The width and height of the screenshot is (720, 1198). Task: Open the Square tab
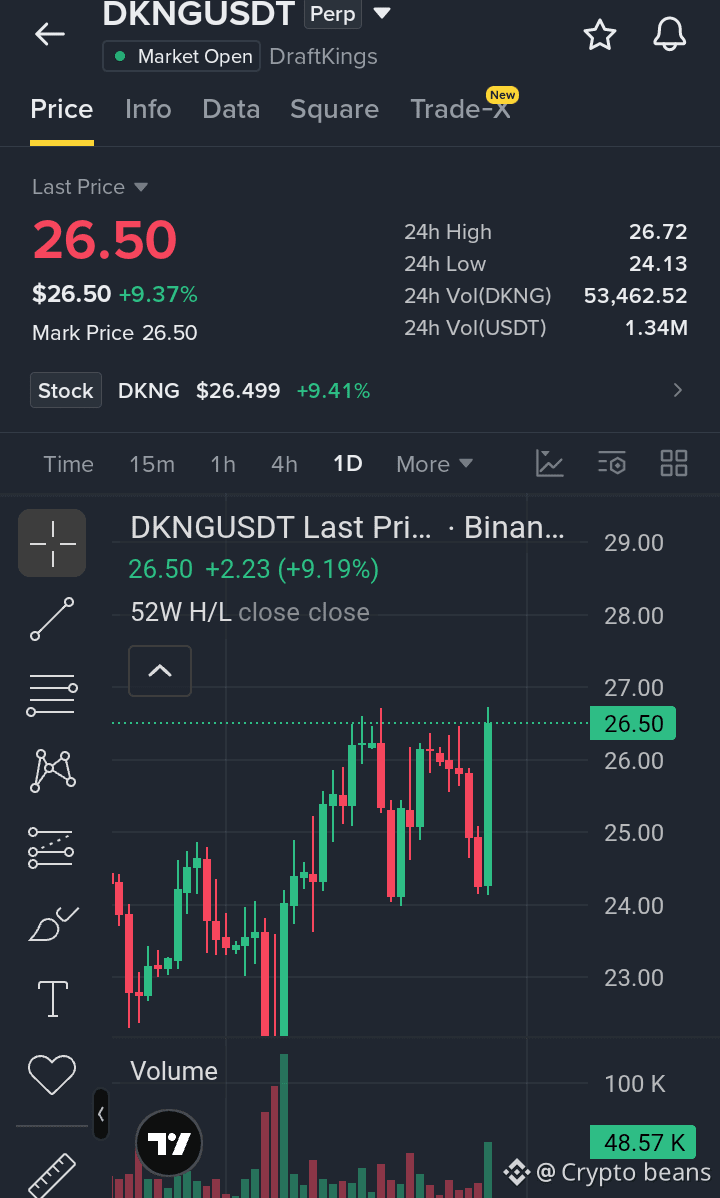click(x=334, y=109)
